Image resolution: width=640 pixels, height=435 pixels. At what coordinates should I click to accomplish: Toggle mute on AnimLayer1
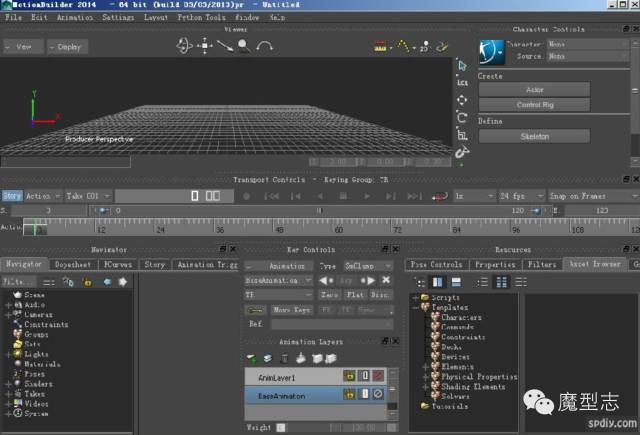coord(378,376)
